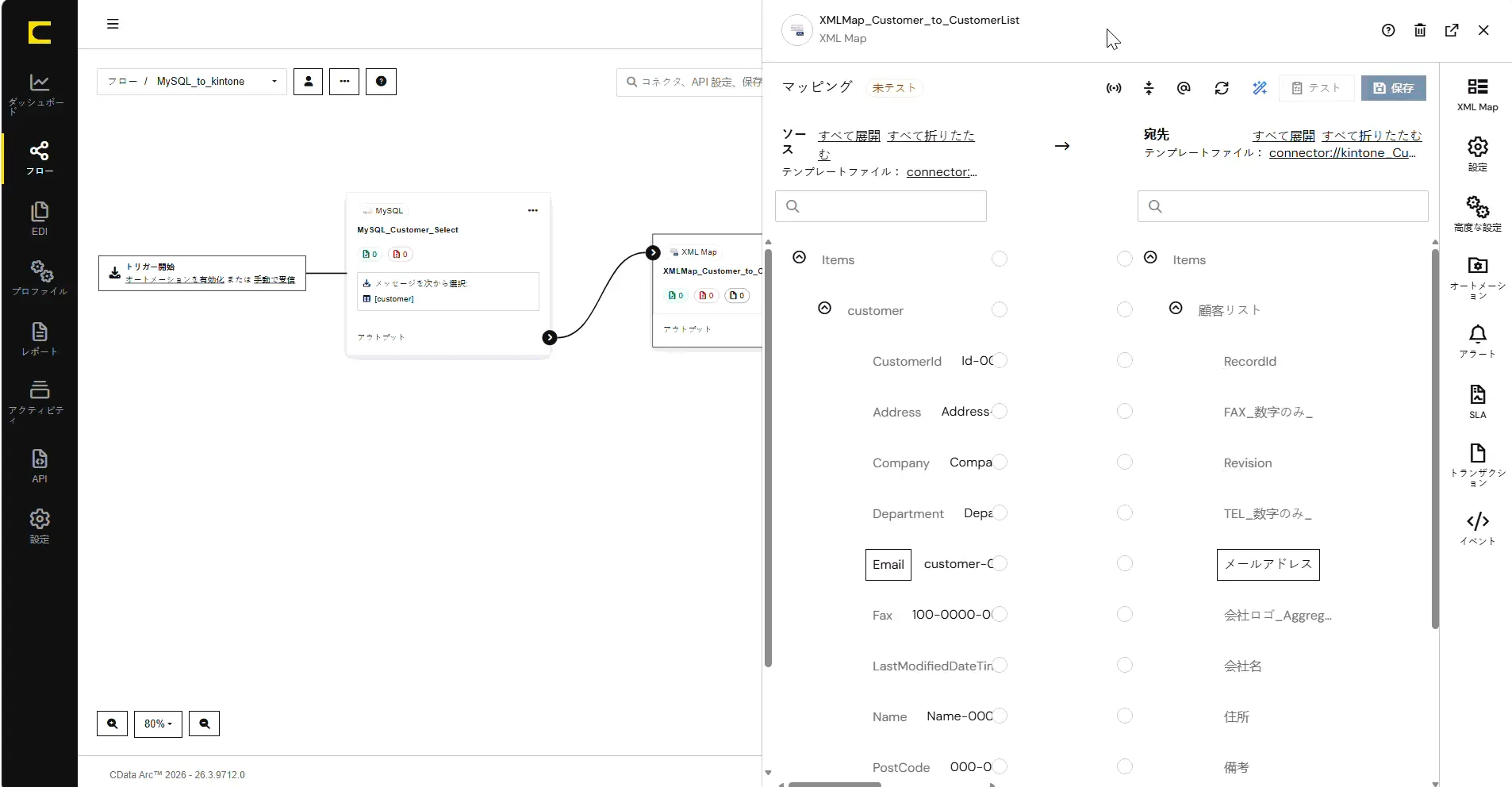Click the destination tree vertical scrollbar

(1435, 439)
